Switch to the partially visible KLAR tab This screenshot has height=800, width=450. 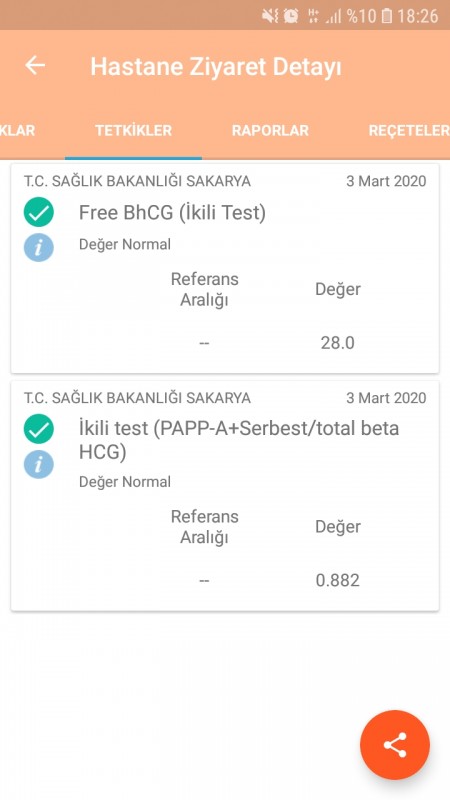(17, 131)
